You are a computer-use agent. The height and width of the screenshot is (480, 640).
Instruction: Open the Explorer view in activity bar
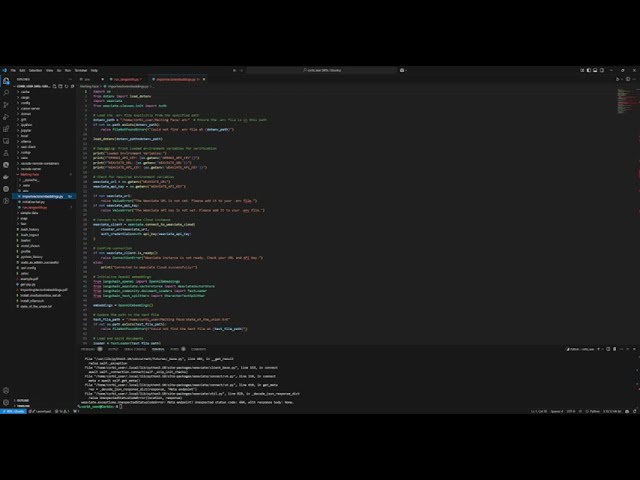[6, 81]
